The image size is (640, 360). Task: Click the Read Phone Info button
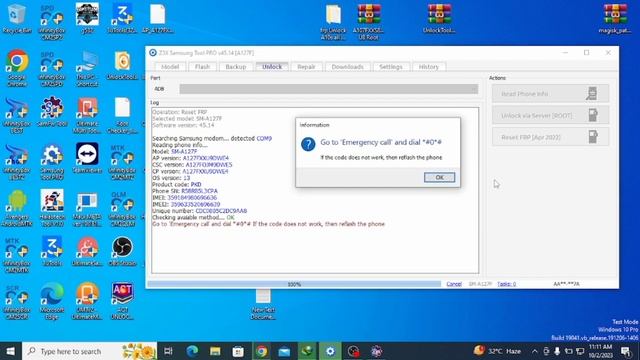(x=550, y=94)
